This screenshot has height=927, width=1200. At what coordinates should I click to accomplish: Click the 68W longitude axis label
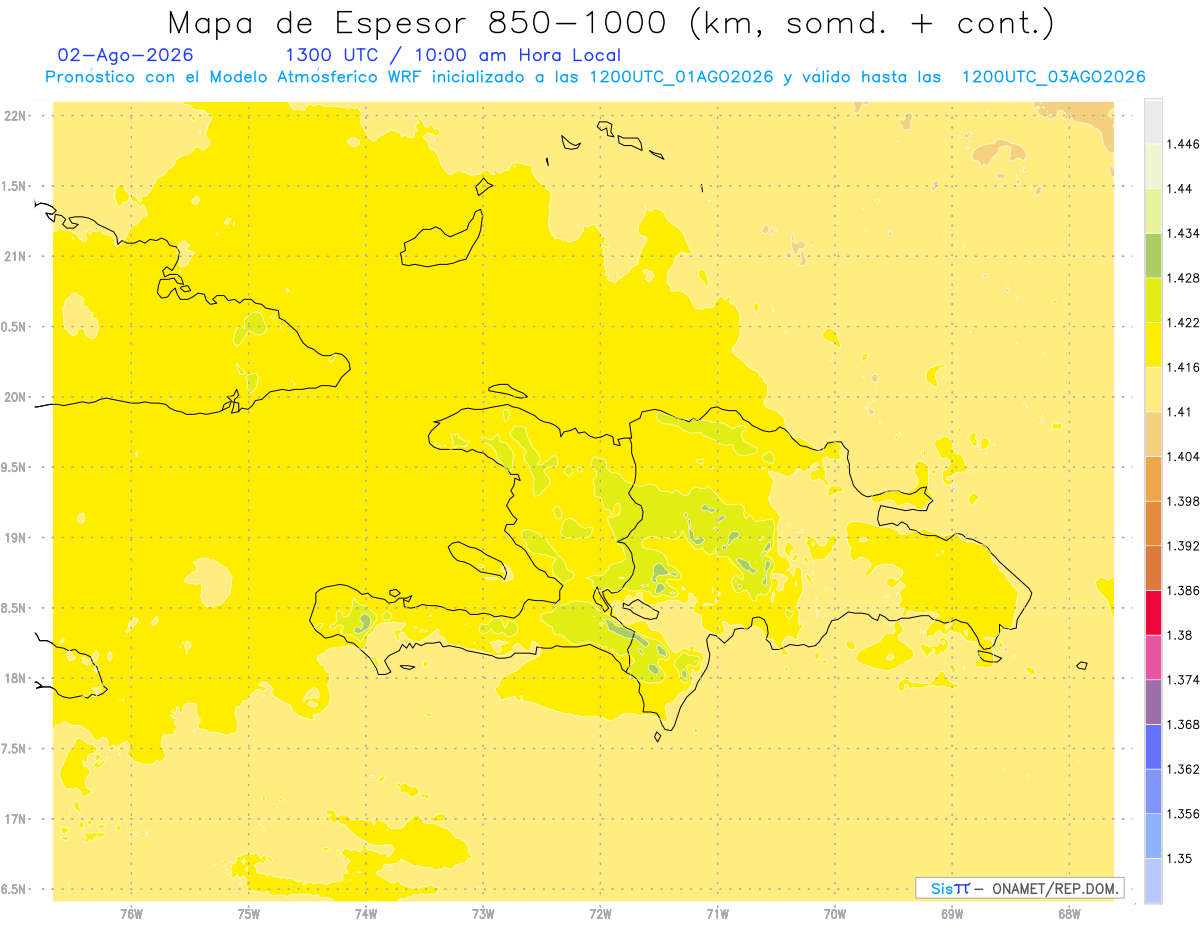click(x=1068, y=913)
